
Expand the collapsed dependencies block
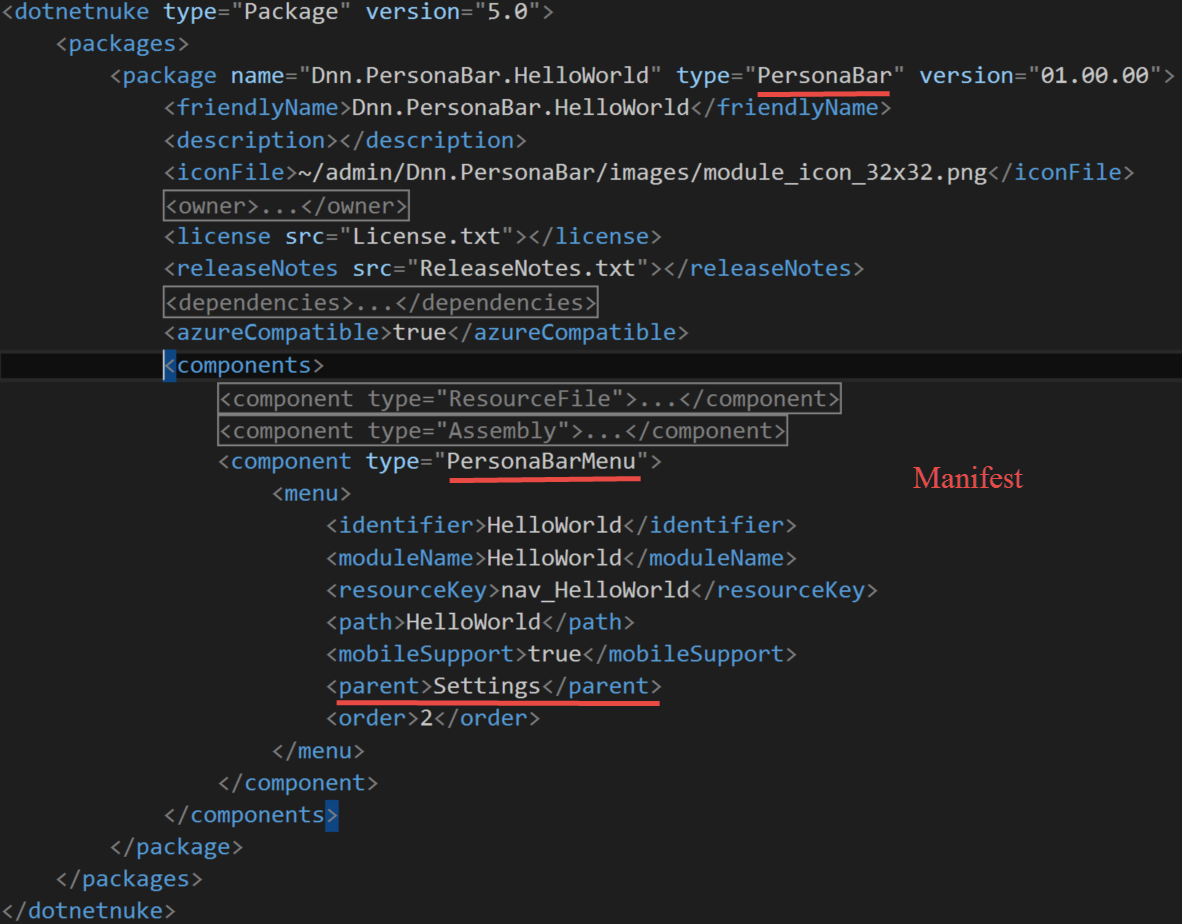381,302
